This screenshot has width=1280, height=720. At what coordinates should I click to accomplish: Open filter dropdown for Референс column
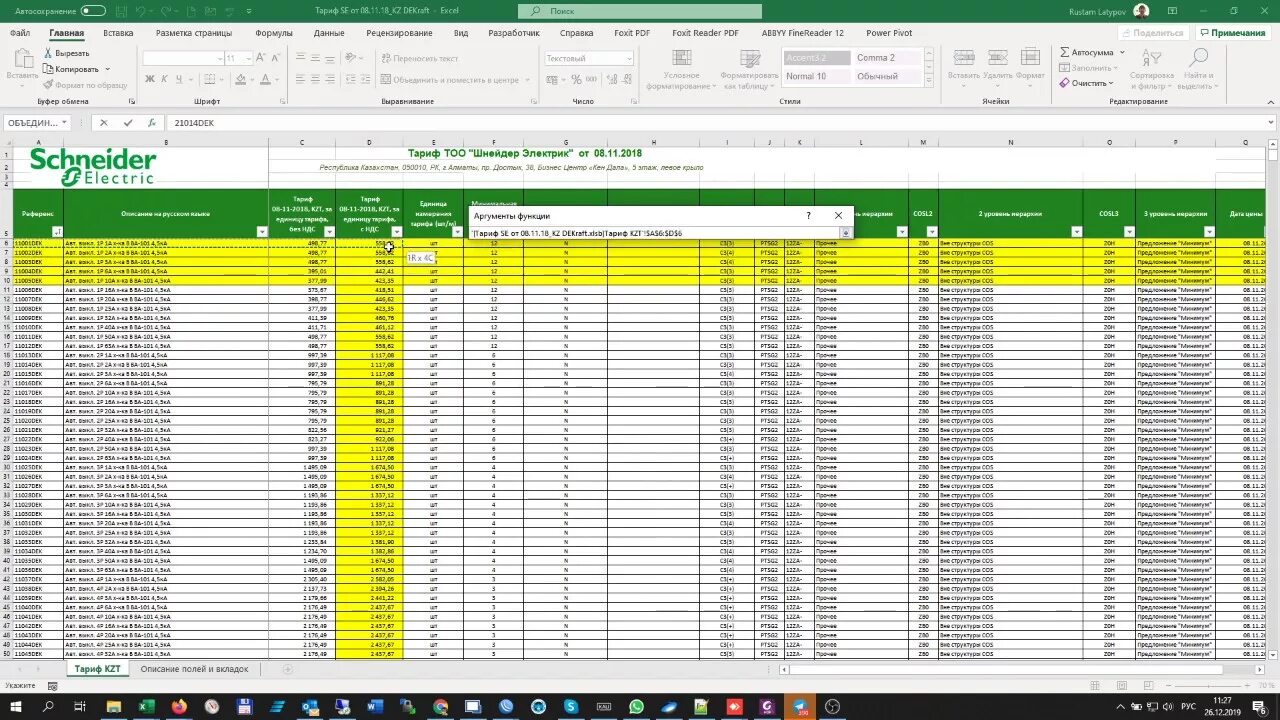56,232
